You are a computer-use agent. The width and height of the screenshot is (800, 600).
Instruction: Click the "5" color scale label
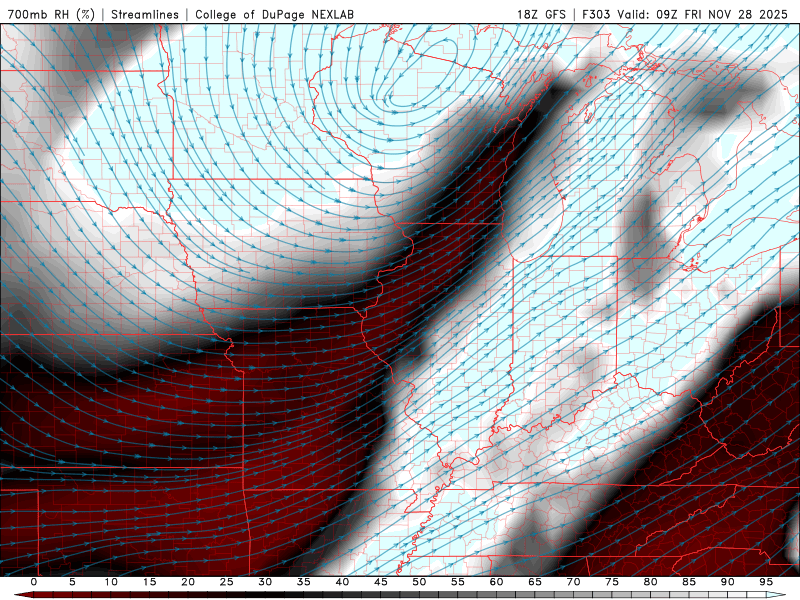(x=72, y=582)
